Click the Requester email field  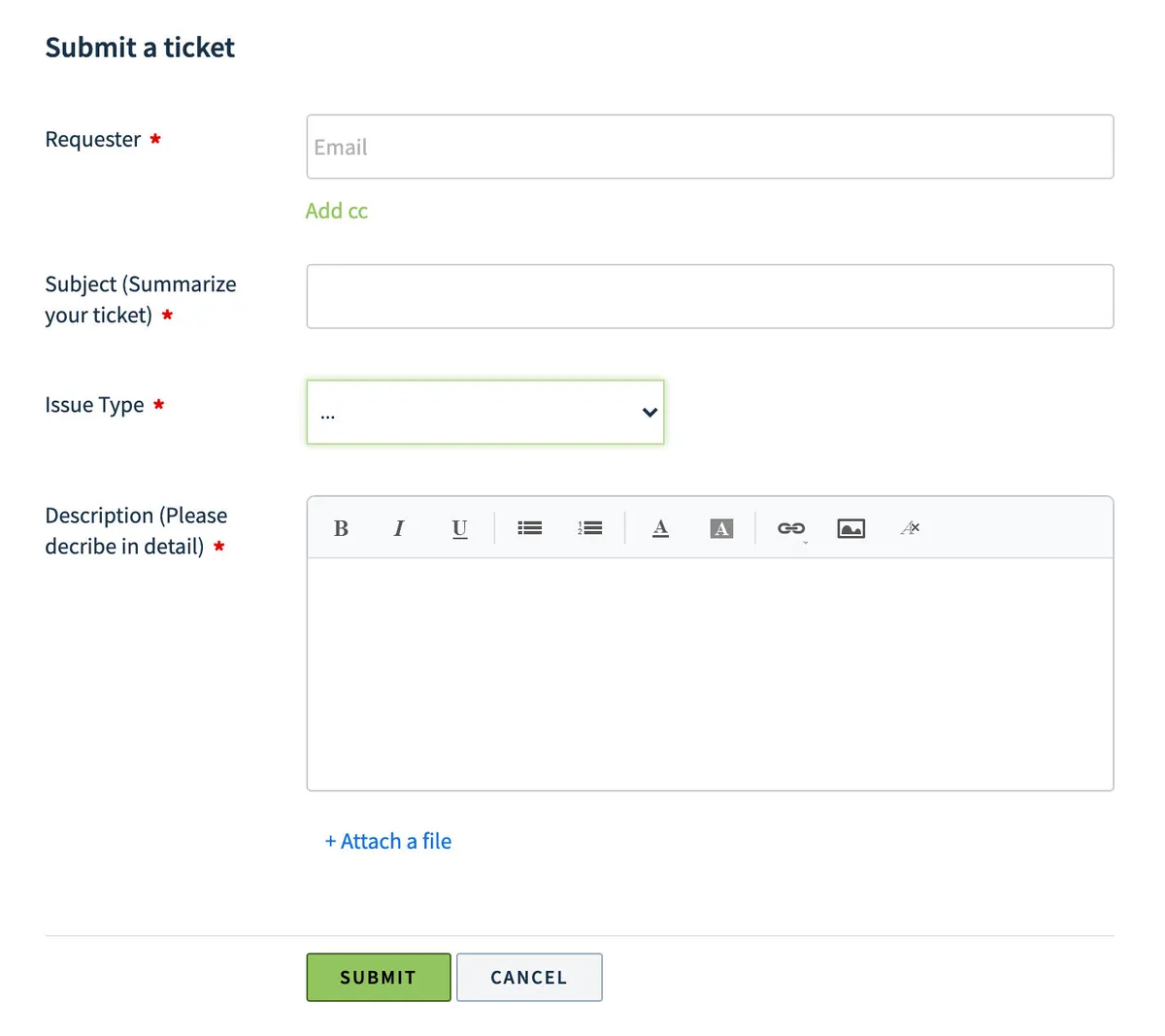(710, 148)
